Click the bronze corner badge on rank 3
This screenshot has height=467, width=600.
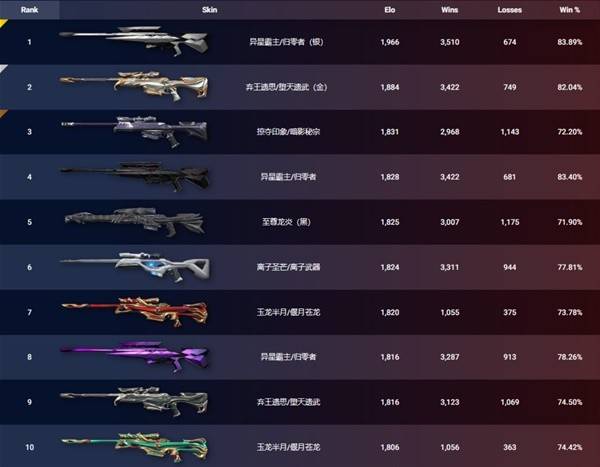point(3,113)
